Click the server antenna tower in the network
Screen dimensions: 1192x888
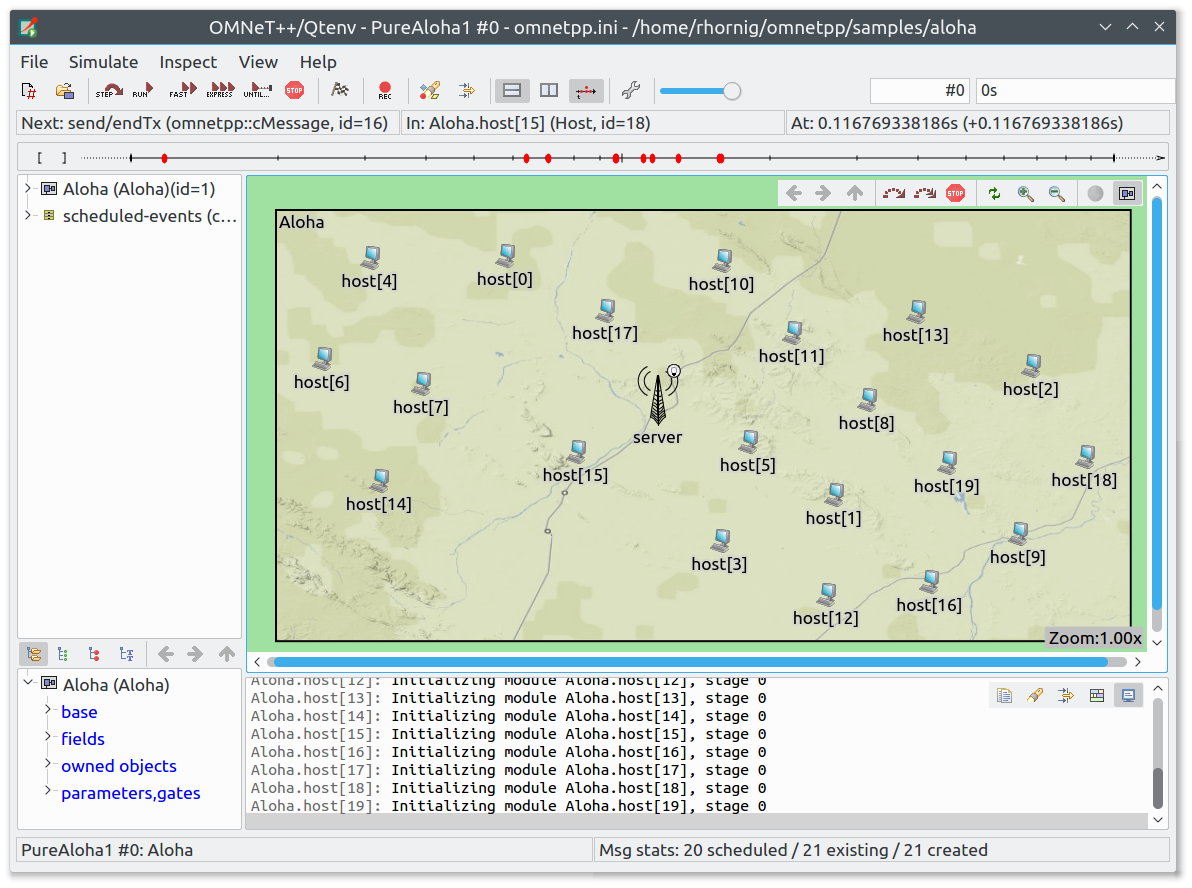[658, 395]
